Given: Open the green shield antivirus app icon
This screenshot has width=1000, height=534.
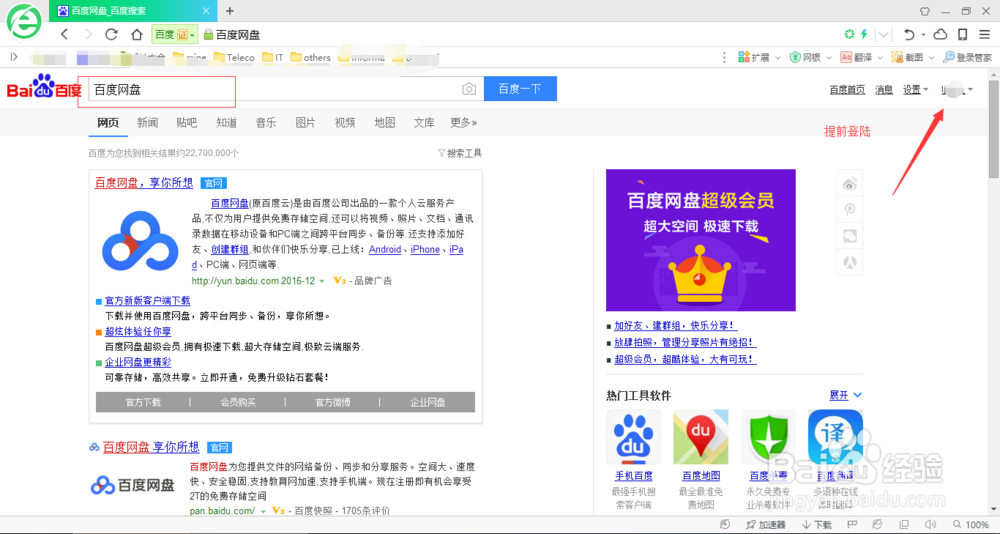Looking at the screenshot, I should click(x=768, y=437).
